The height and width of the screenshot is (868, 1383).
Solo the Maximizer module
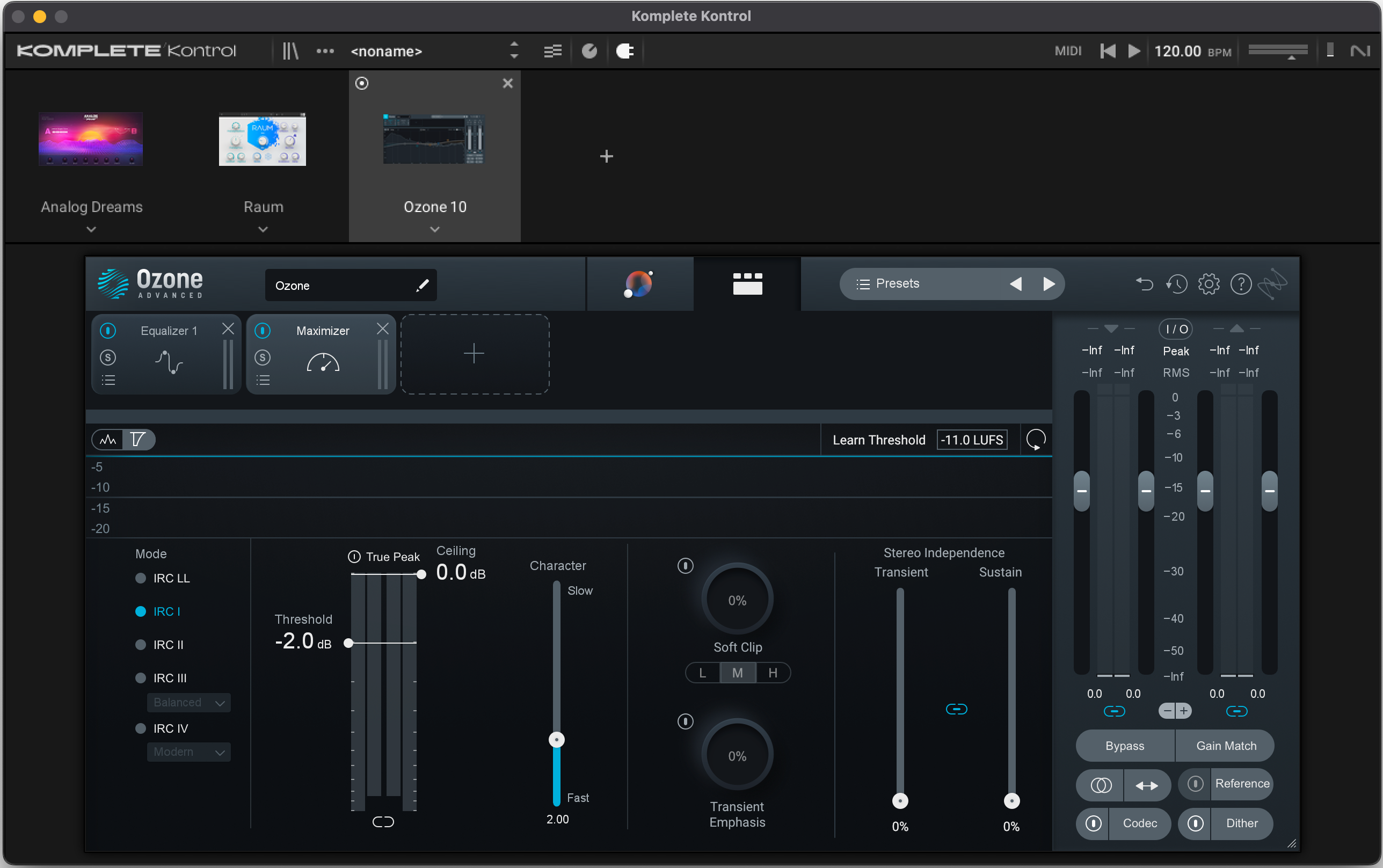click(263, 357)
